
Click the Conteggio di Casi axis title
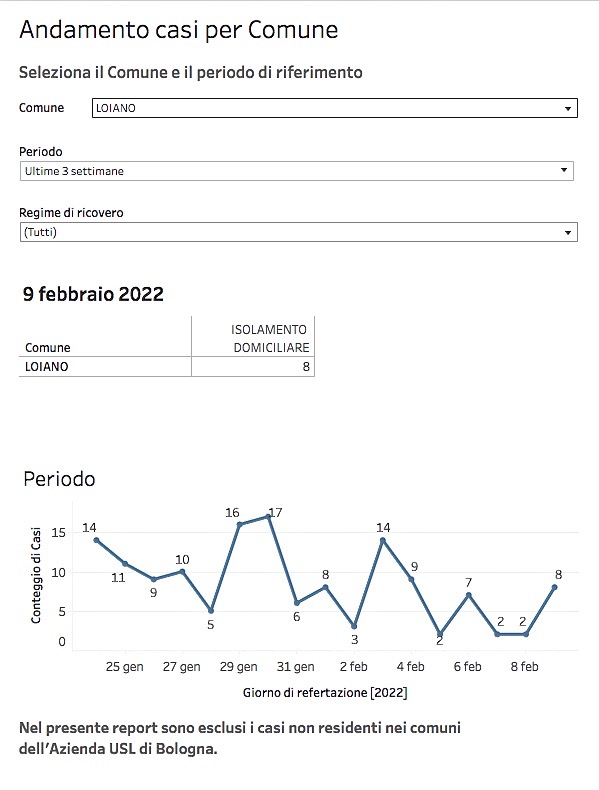[x=36, y=575]
